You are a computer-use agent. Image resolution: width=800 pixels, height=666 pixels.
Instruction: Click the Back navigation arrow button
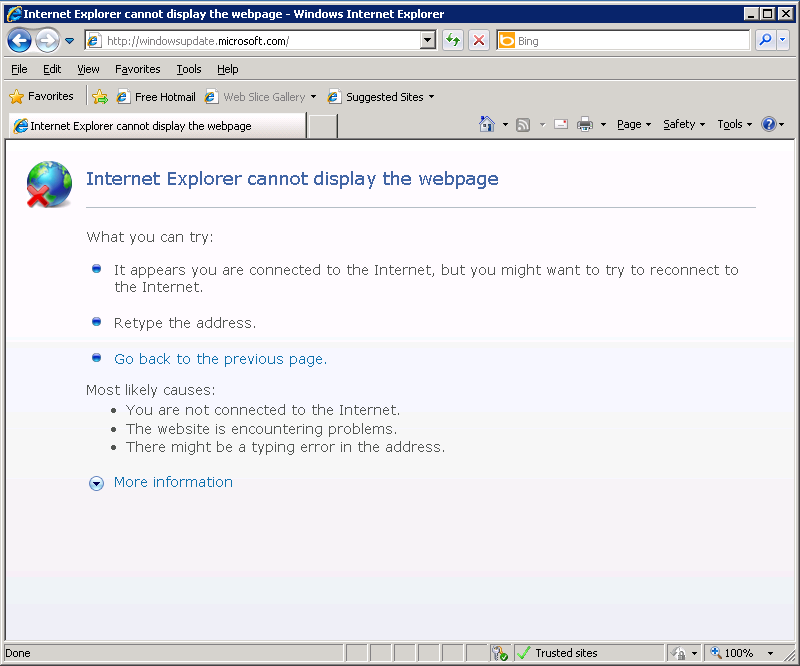19,40
